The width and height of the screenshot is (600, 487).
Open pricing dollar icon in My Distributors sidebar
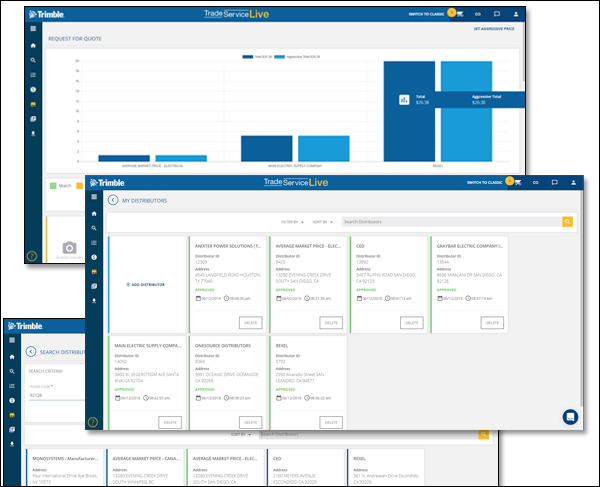94,257
